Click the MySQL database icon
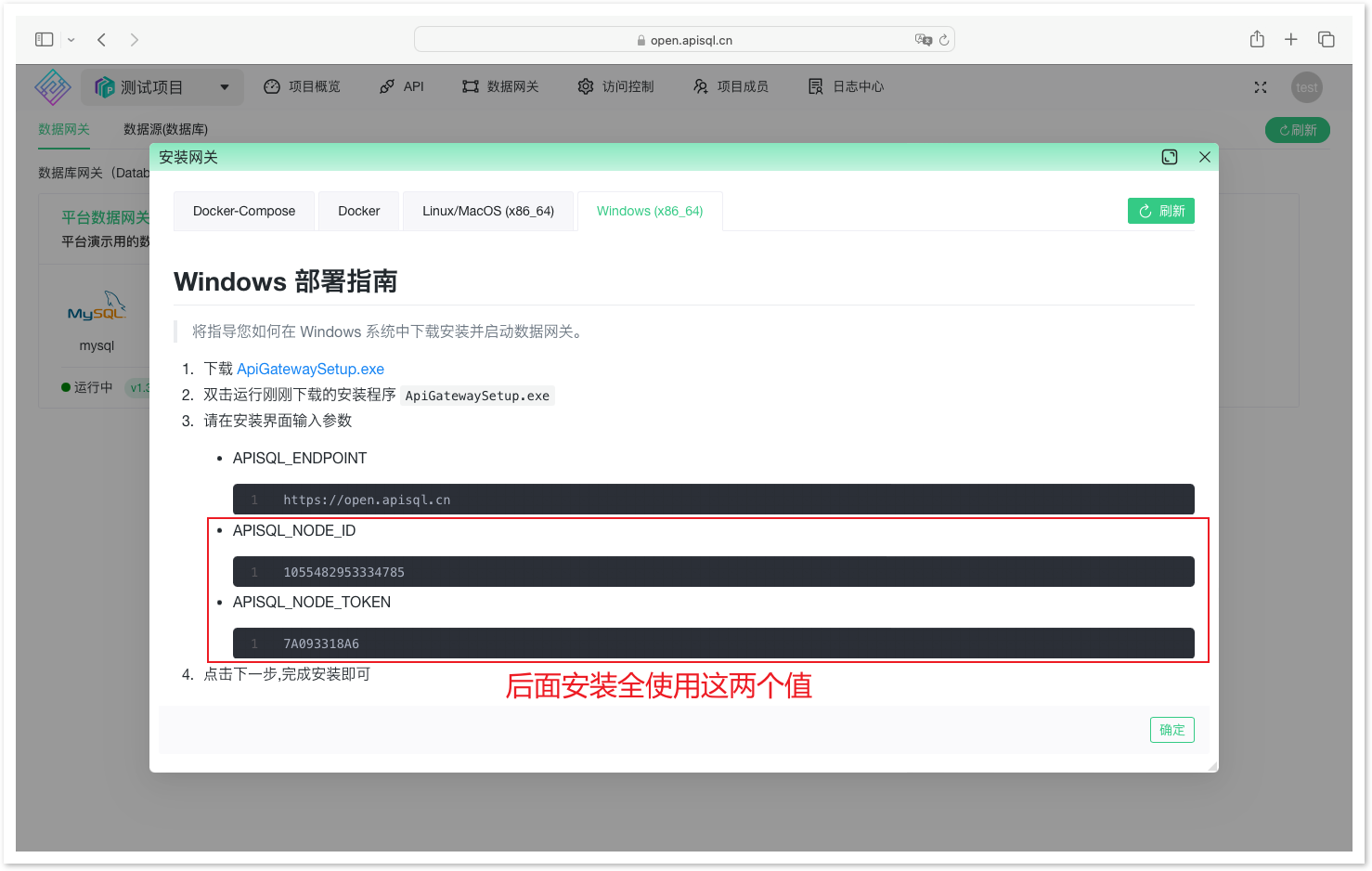This screenshot has width=1372, height=871. (x=97, y=306)
